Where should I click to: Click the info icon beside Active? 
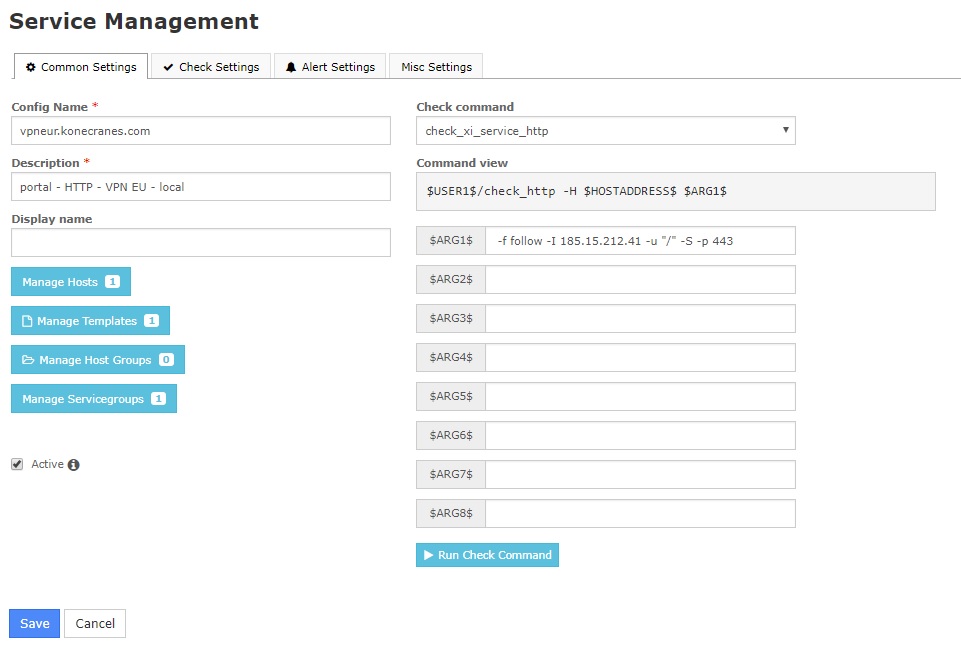pos(74,465)
